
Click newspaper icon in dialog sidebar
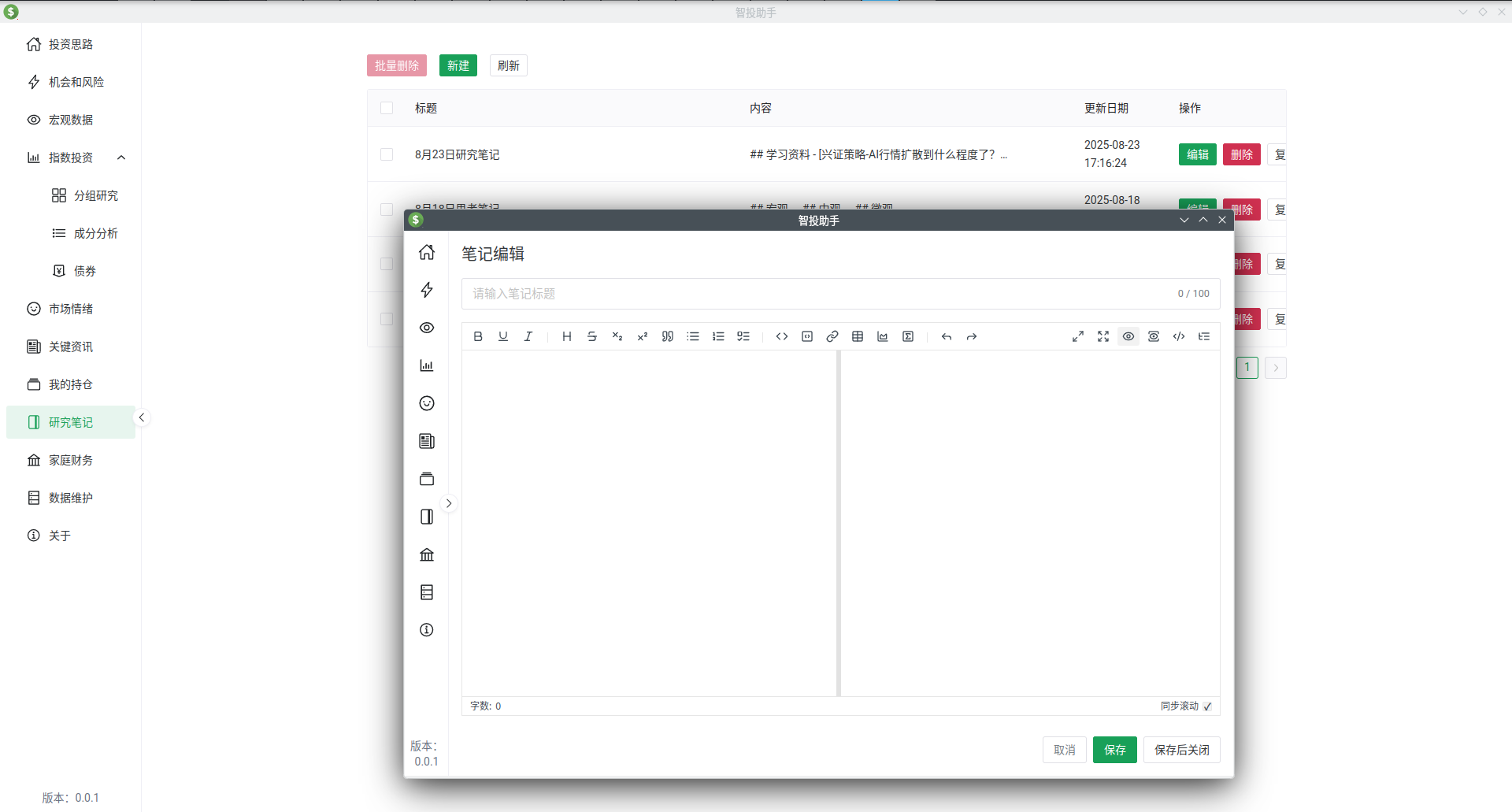coord(427,441)
